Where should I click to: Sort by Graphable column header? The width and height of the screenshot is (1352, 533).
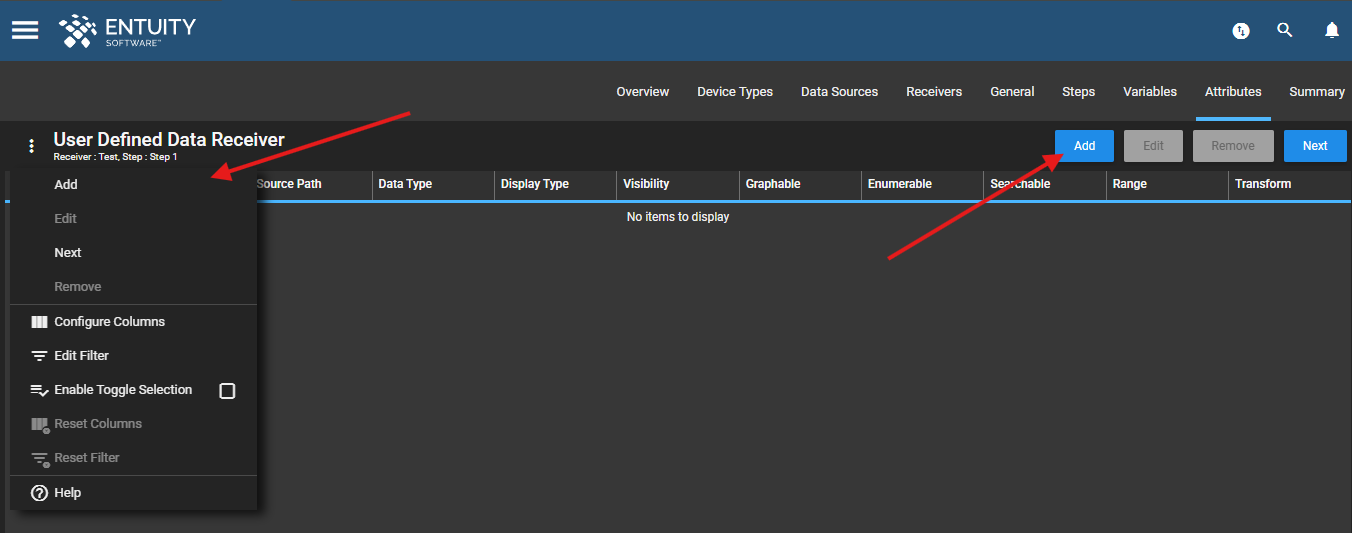[773, 185]
